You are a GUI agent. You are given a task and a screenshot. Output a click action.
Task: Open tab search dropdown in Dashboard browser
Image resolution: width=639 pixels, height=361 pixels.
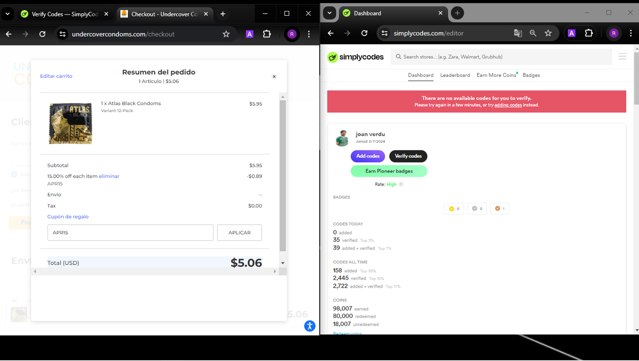point(329,13)
